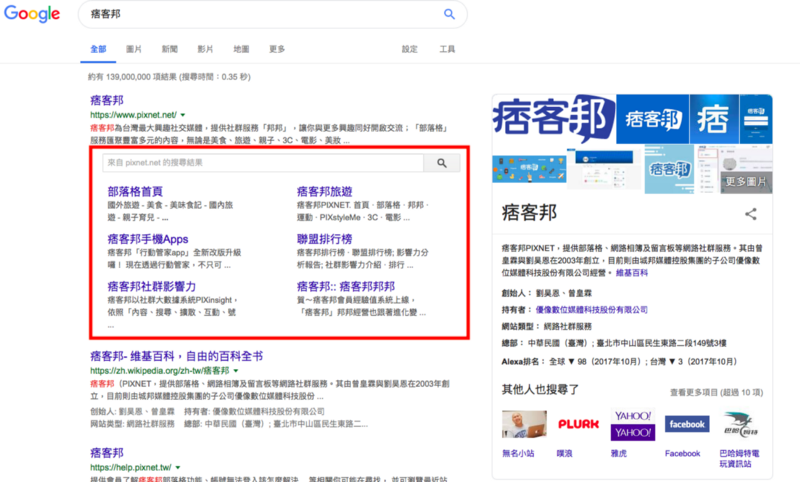Image resolution: width=800 pixels, height=482 pixels.
Task: Select the 全部 tab
Action: point(98,49)
